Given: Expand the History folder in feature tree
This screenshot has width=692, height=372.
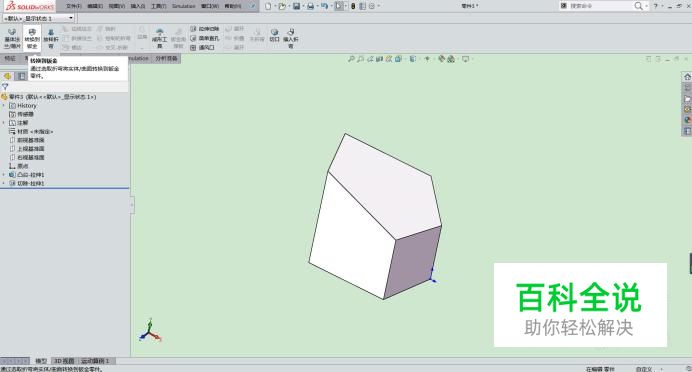Looking at the screenshot, I should tap(4, 106).
